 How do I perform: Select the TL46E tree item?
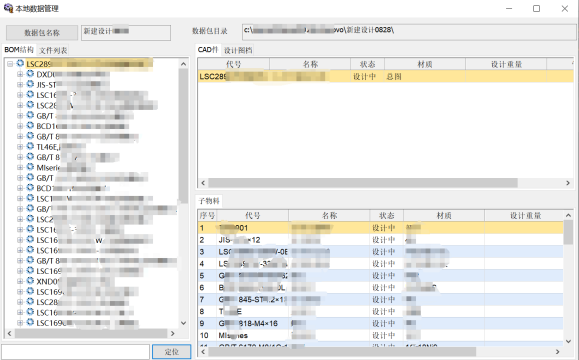[x=61, y=147]
